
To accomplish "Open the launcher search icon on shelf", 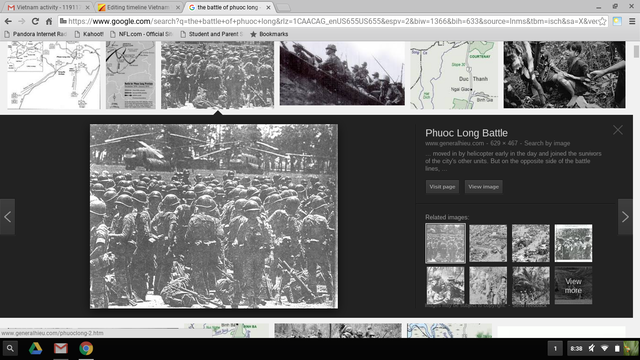I will (10, 349).
